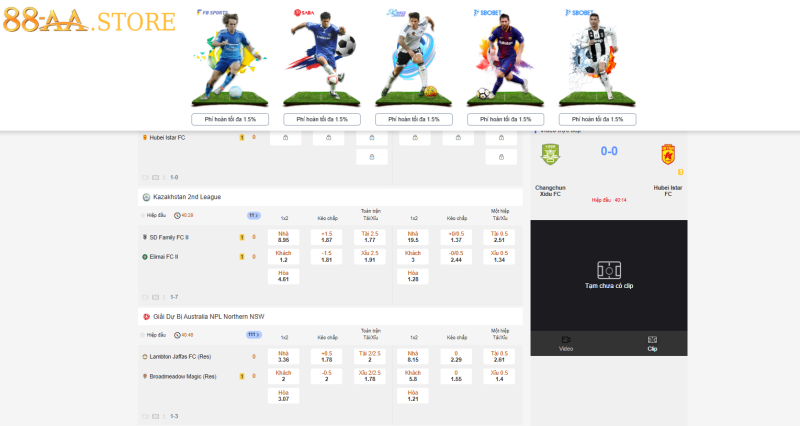Viewport: 800px width, 426px height.
Task: Select Xỉu 0.5 at 1.34
Action: 499,257
